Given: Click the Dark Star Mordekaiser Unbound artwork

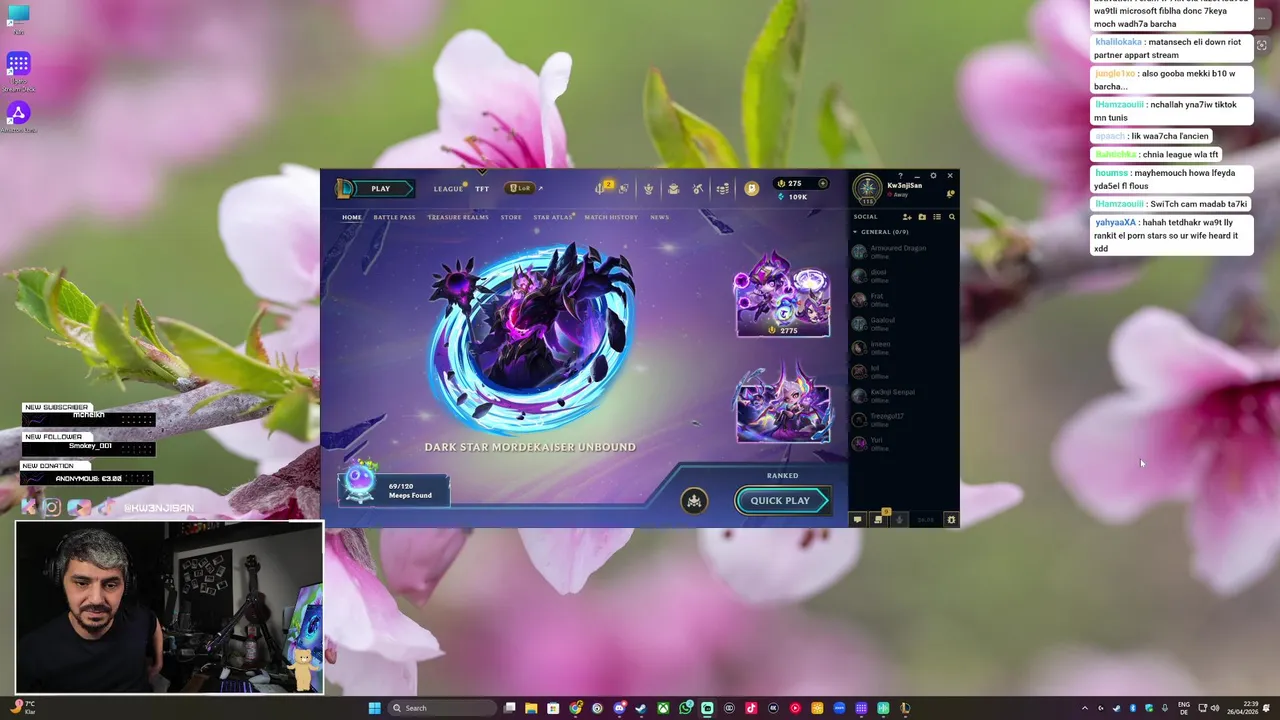Looking at the screenshot, I should pyautogui.click(x=531, y=336).
